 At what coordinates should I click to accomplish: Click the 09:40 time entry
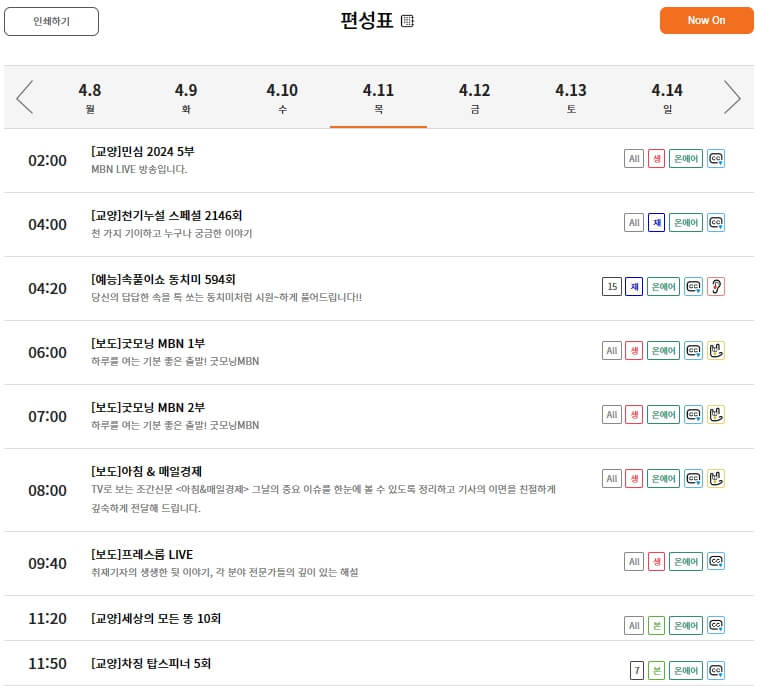pyautogui.click(x=47, y=563)
